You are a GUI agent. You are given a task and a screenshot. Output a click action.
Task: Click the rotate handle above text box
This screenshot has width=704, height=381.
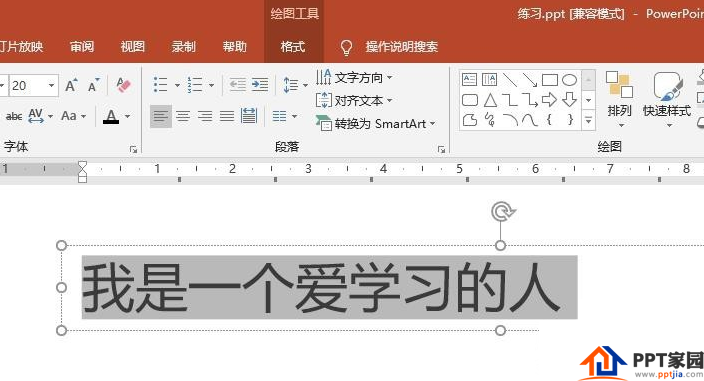point(502,211)
